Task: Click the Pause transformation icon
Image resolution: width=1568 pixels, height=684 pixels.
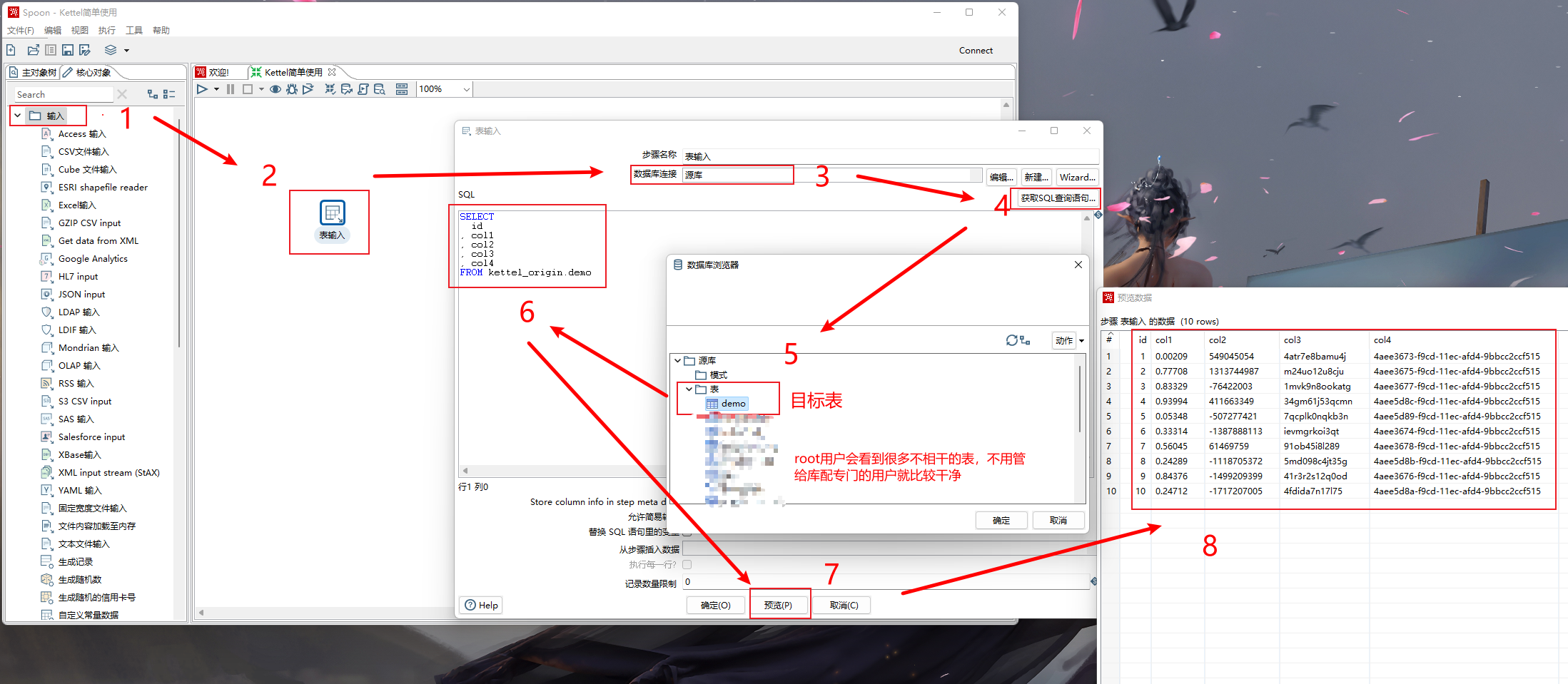Action: [231, 89]
